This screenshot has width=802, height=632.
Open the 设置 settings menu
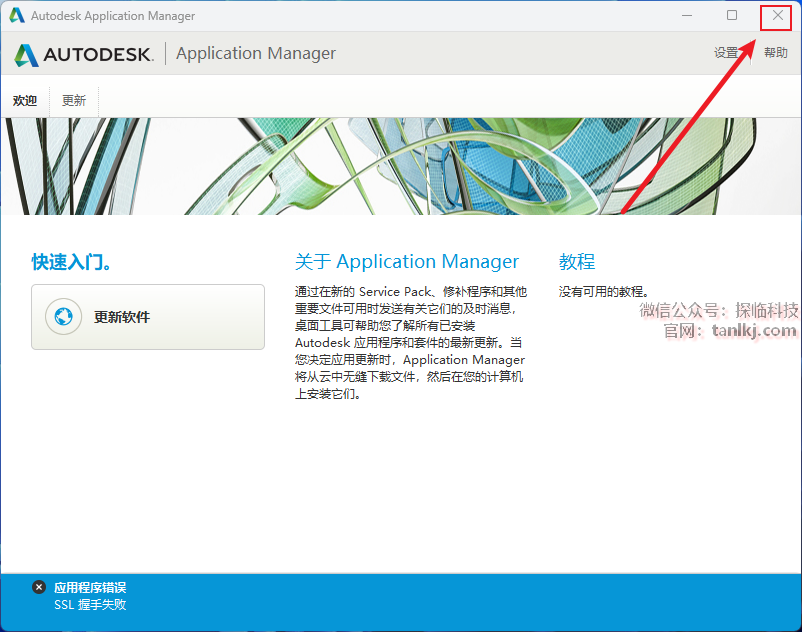tap(726, 53)
